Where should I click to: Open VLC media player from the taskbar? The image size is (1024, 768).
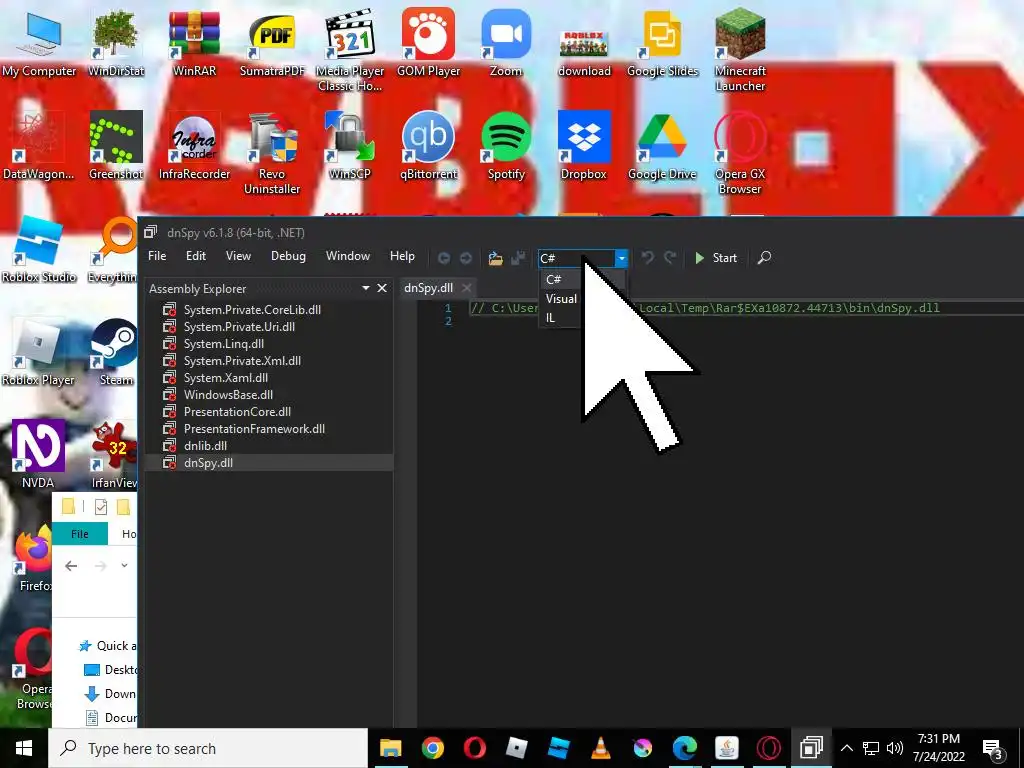[600, 748]
